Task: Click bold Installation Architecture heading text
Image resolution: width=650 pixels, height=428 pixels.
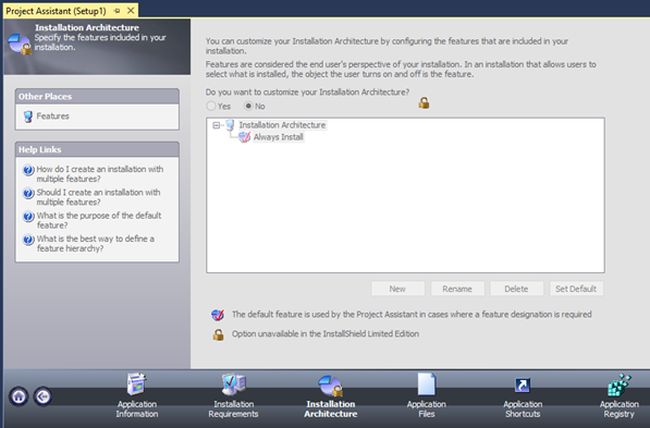Action: [87, 28]
